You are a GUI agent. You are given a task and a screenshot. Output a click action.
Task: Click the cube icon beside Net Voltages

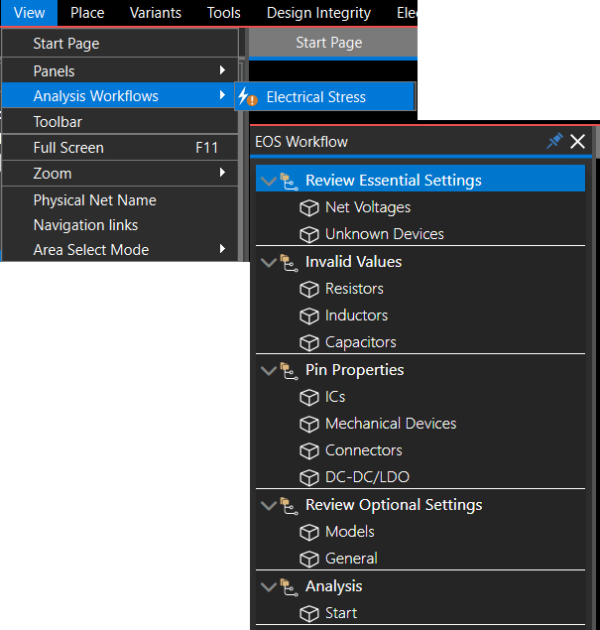[x=309, y=208]
